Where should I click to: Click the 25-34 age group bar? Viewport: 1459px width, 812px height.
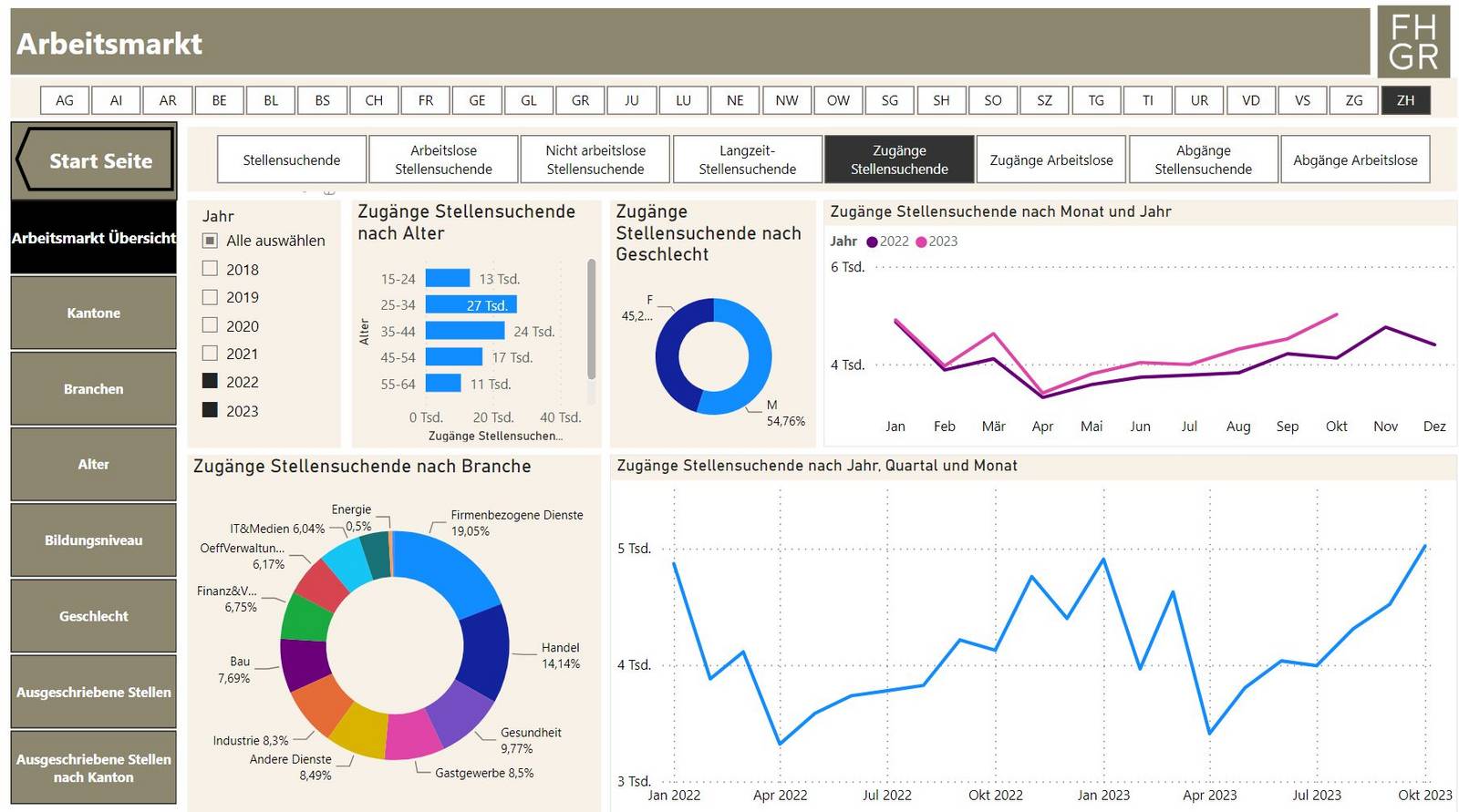(471, 305)
